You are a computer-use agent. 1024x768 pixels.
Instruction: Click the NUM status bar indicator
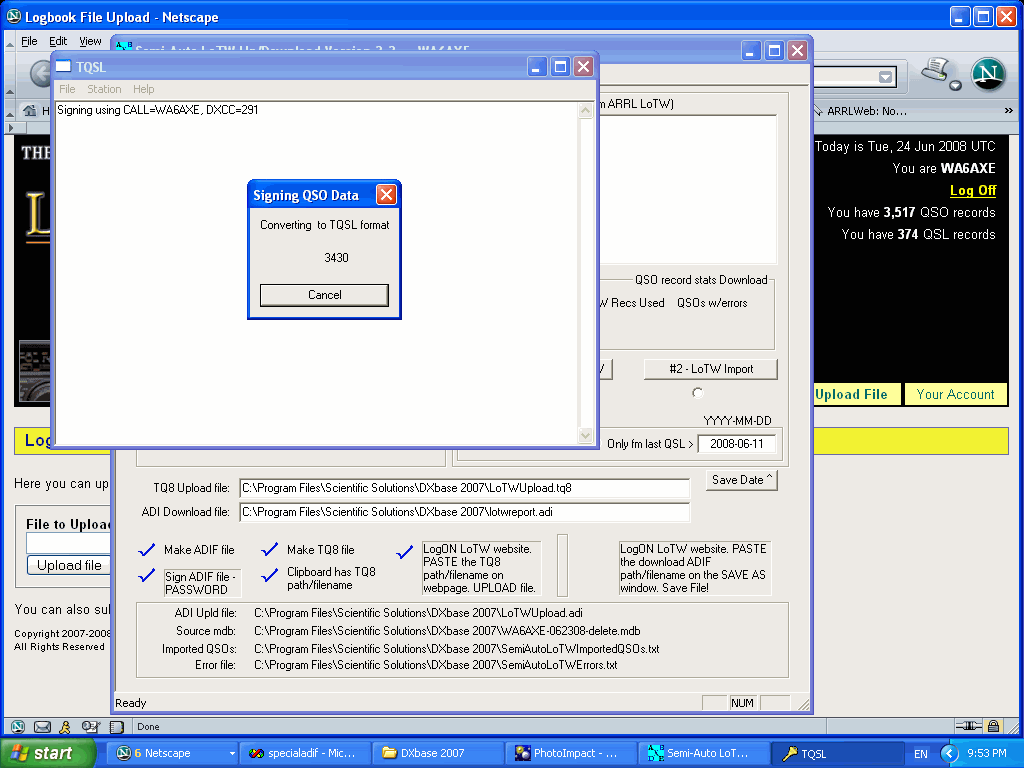pyautogui.click(x=742, y=703)
